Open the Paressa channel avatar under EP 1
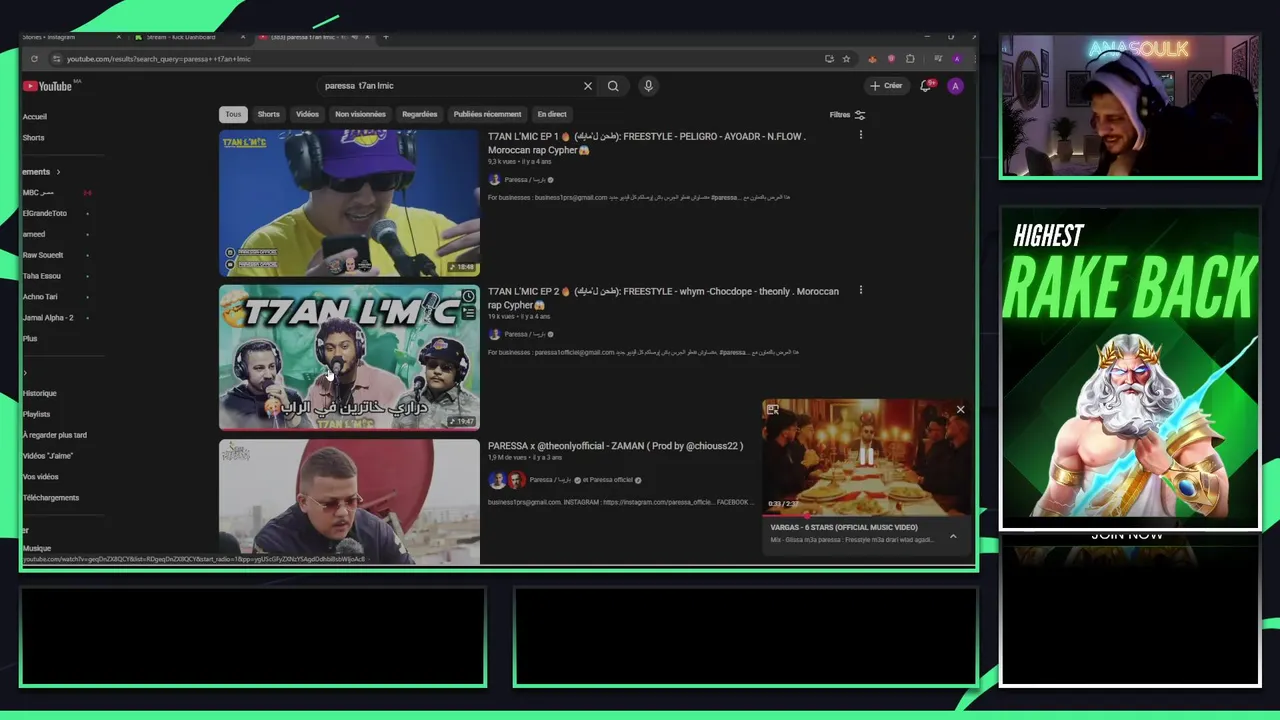Screen dimensions: 1280x720 point(494,180)
